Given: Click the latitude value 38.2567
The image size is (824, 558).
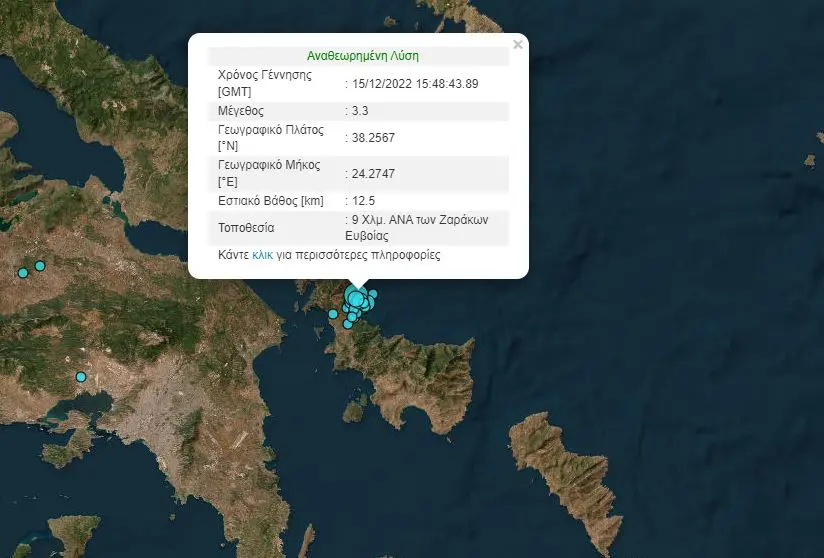Looking at the screenshot, I should (x=372, y=137).
